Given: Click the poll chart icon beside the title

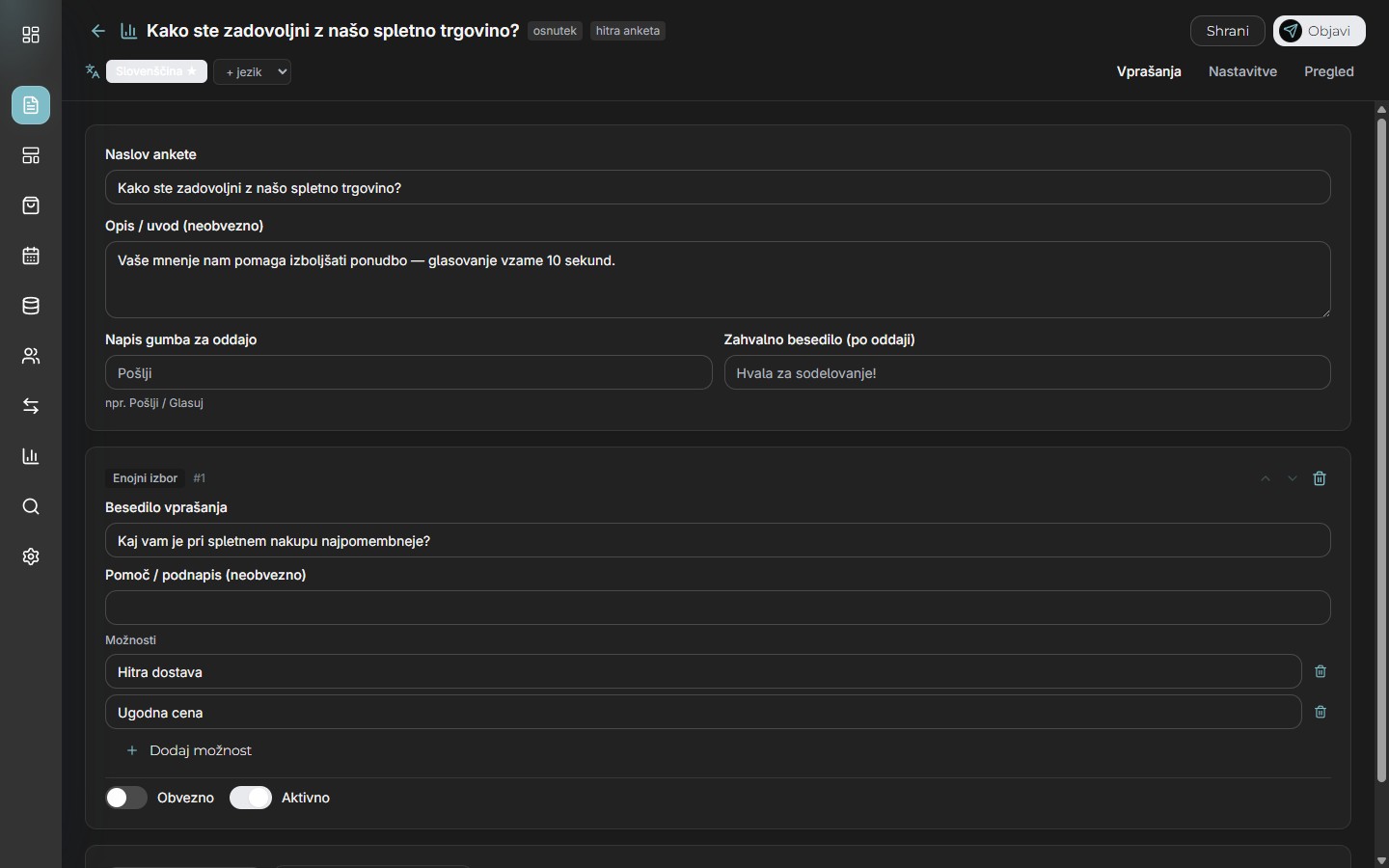Looking at the screenshot, I should coord(128,31).
